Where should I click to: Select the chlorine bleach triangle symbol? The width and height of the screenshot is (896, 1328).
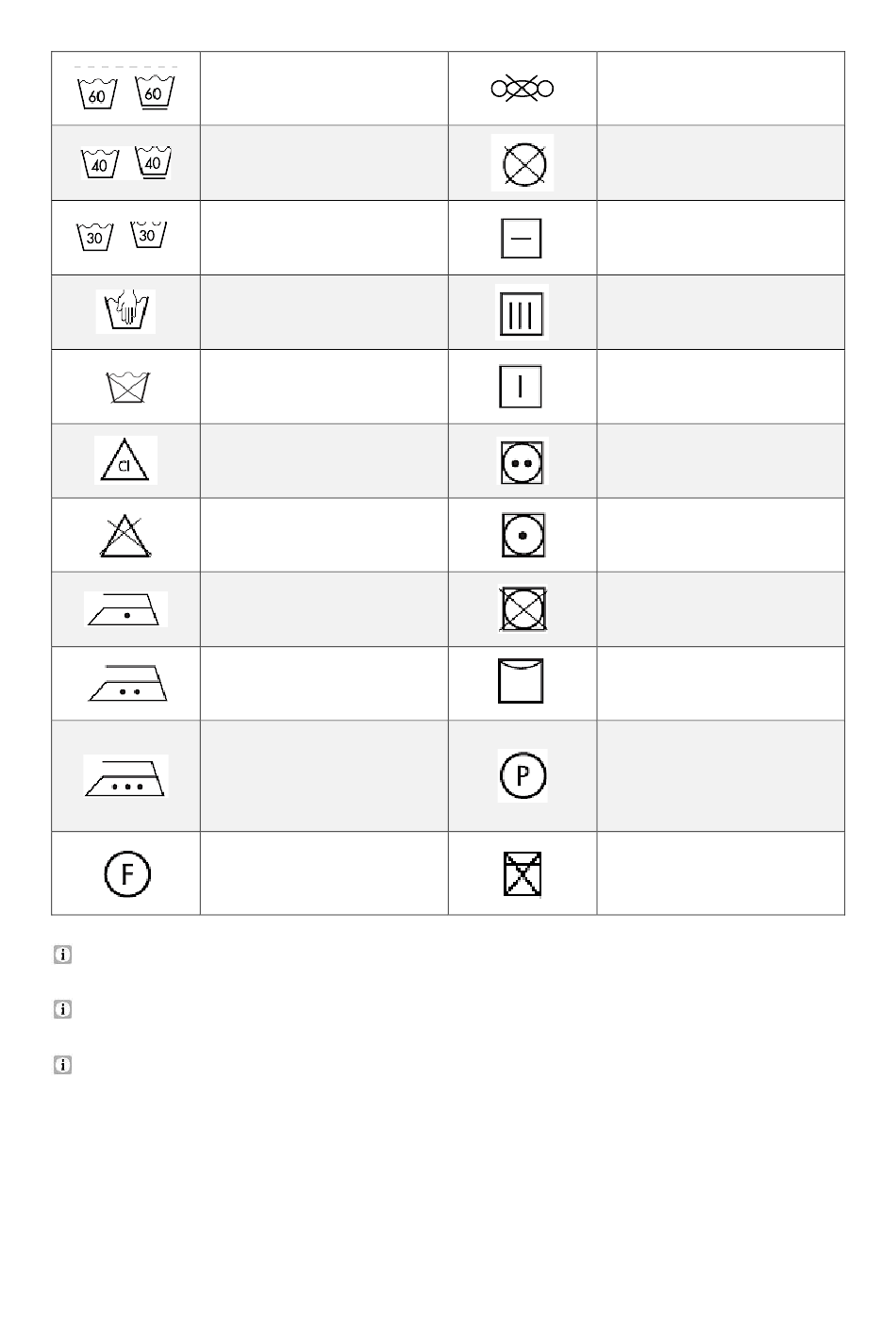(125, 460)
